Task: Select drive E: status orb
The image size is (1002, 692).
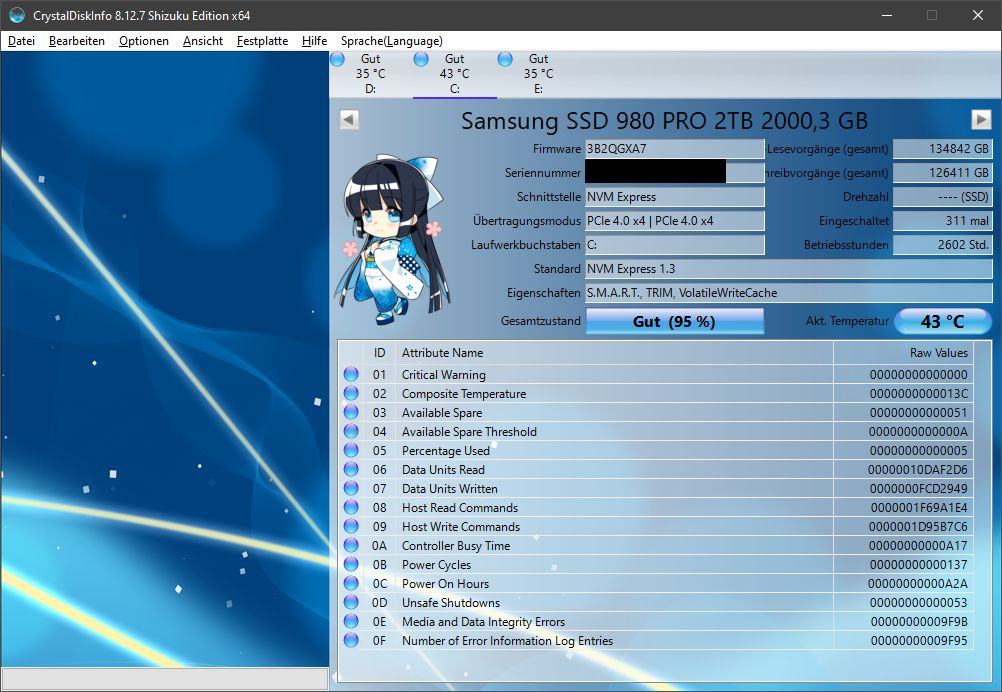Action: [x=505, y=59]
